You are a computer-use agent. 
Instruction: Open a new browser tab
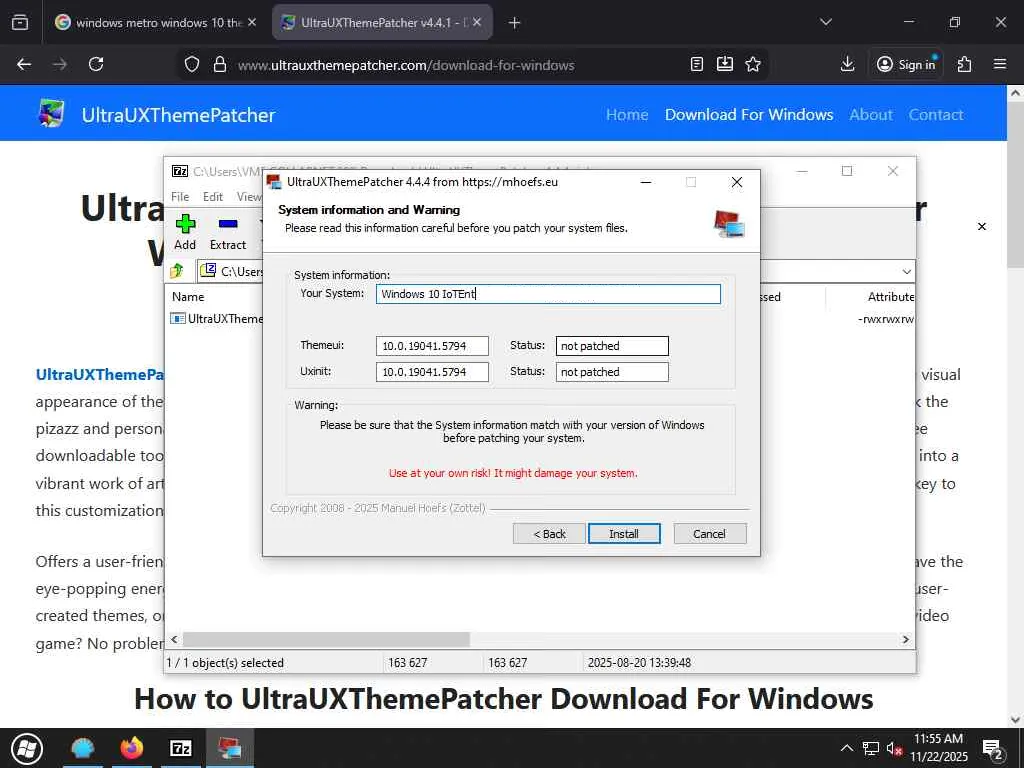pyautogui.click(x=514, y=23)
